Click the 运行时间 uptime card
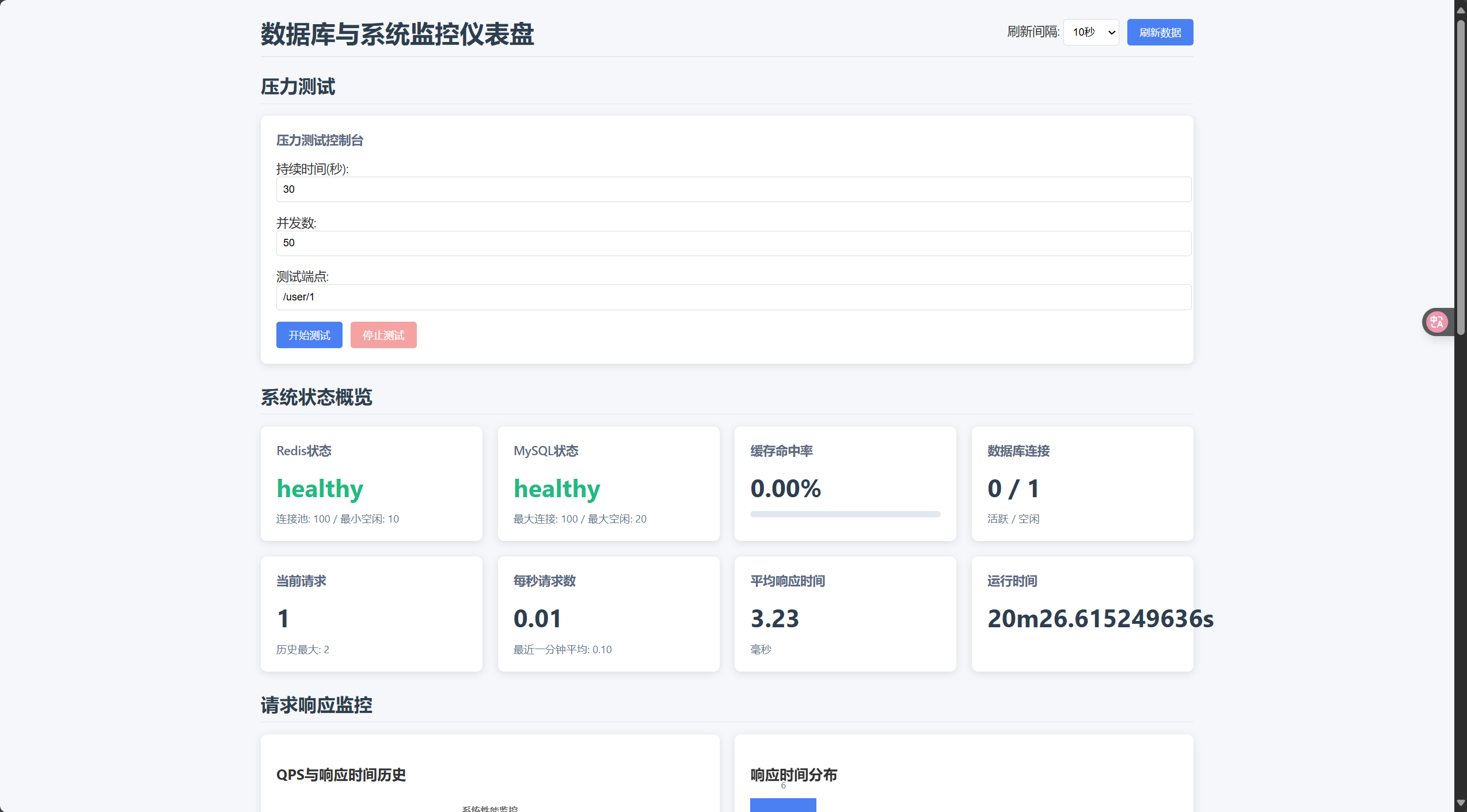 [x=1082, y=613]
